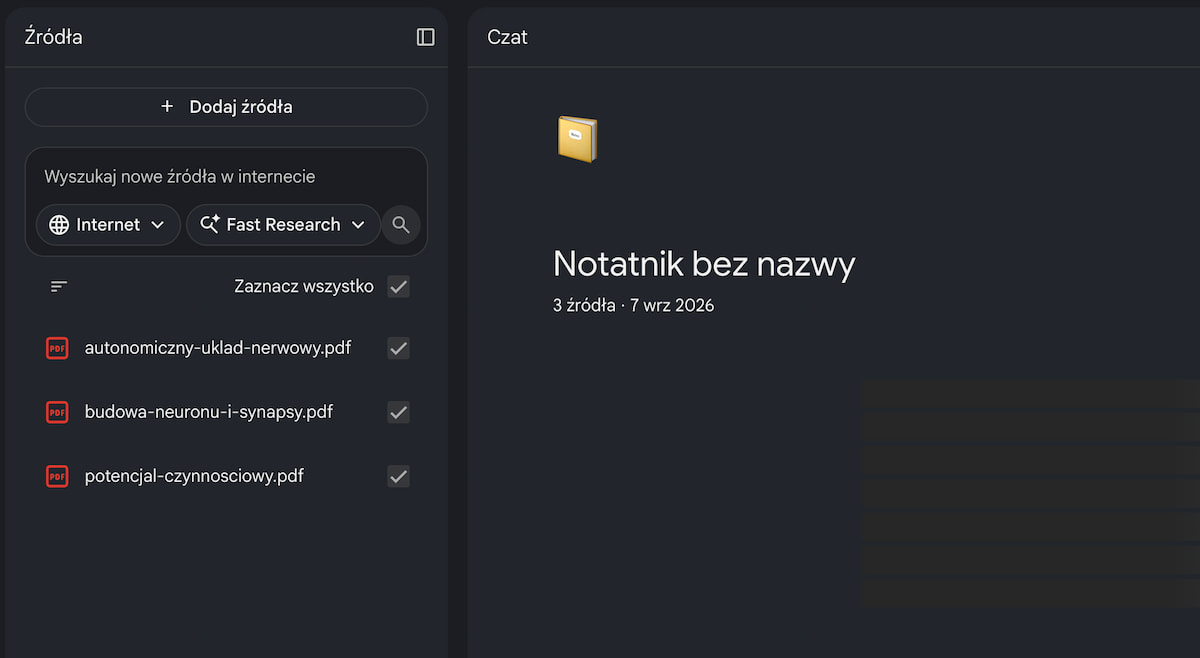Click the Notatnik bez nazwy title
This screenshot has height=658, width=1200.
pyautogui.click(x=704, y=264)
